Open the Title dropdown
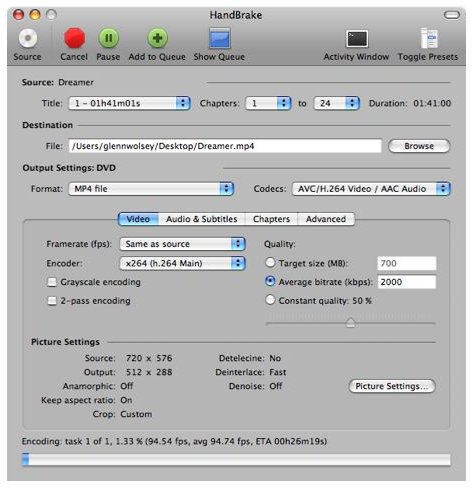Image resolution: width=473 pixels, height=488 pixels. pyautogui.click(x=129, y=103)
